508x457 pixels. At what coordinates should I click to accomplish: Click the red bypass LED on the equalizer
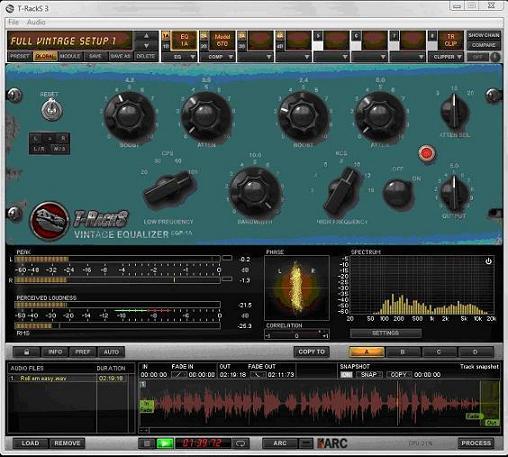click(426, 153)
